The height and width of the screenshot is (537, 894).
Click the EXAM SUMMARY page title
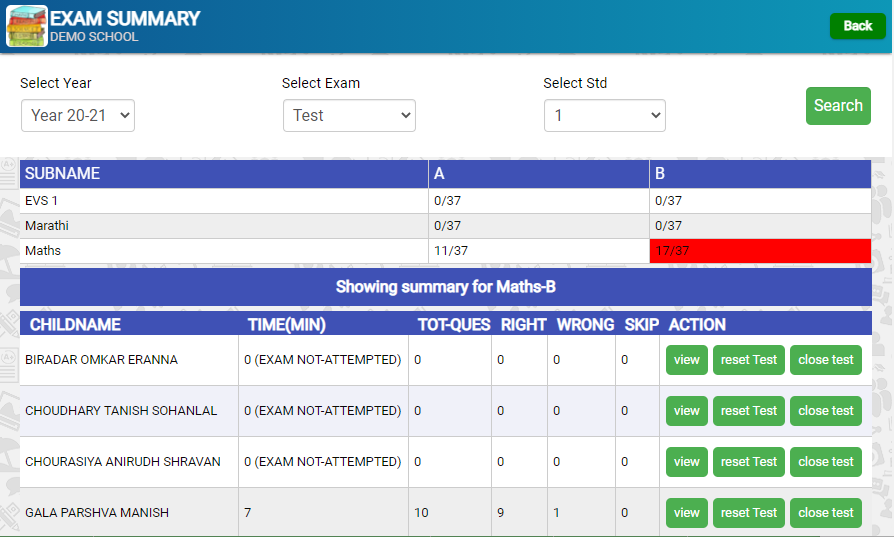tap(125, 18)
